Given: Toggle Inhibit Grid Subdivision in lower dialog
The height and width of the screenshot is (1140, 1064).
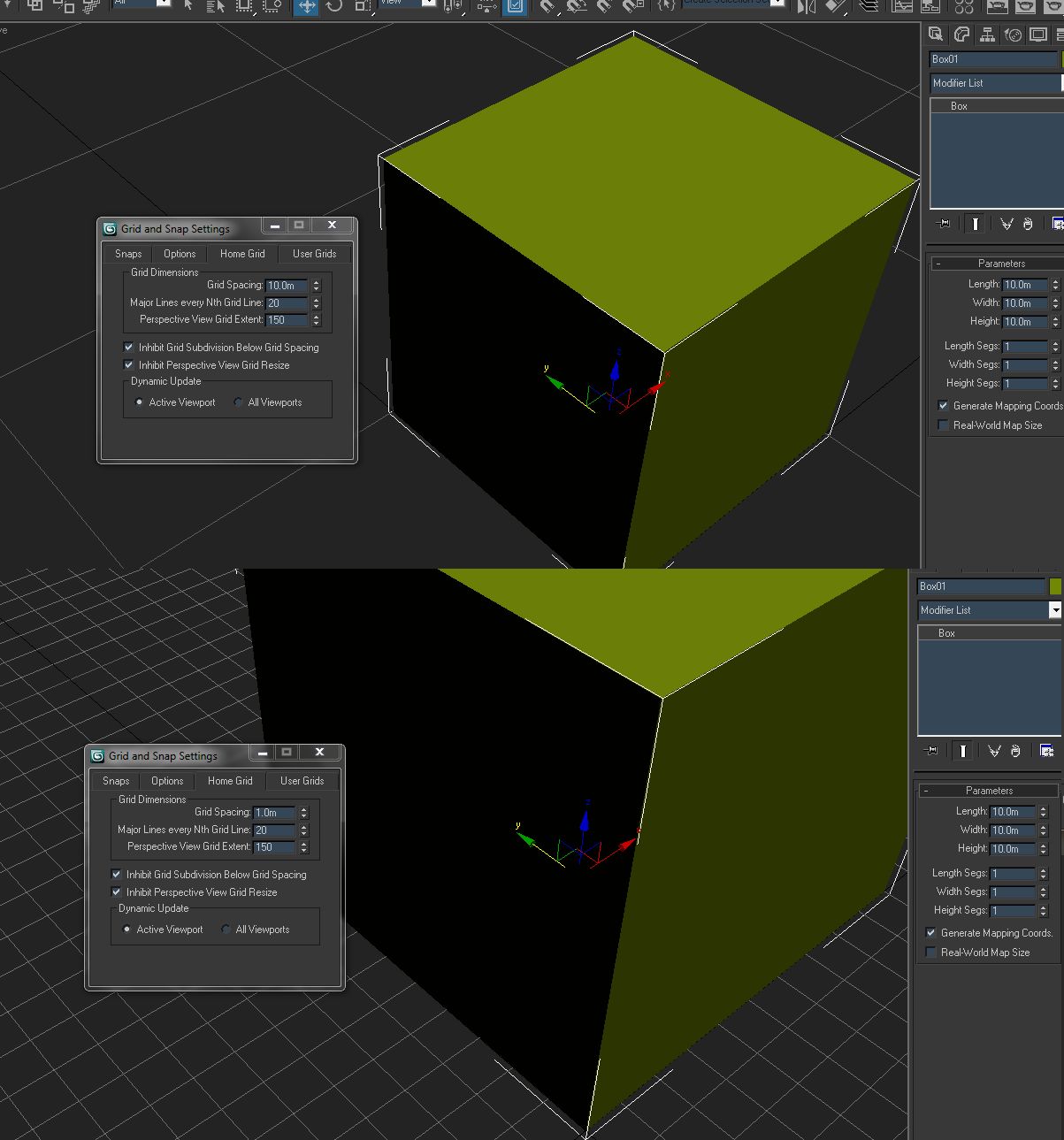Looking at the screenshot, I should 116,874.
